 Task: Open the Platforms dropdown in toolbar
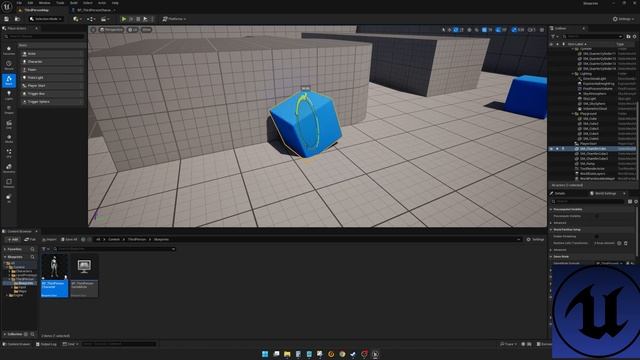pyautogui.click(x=174, y=19)
